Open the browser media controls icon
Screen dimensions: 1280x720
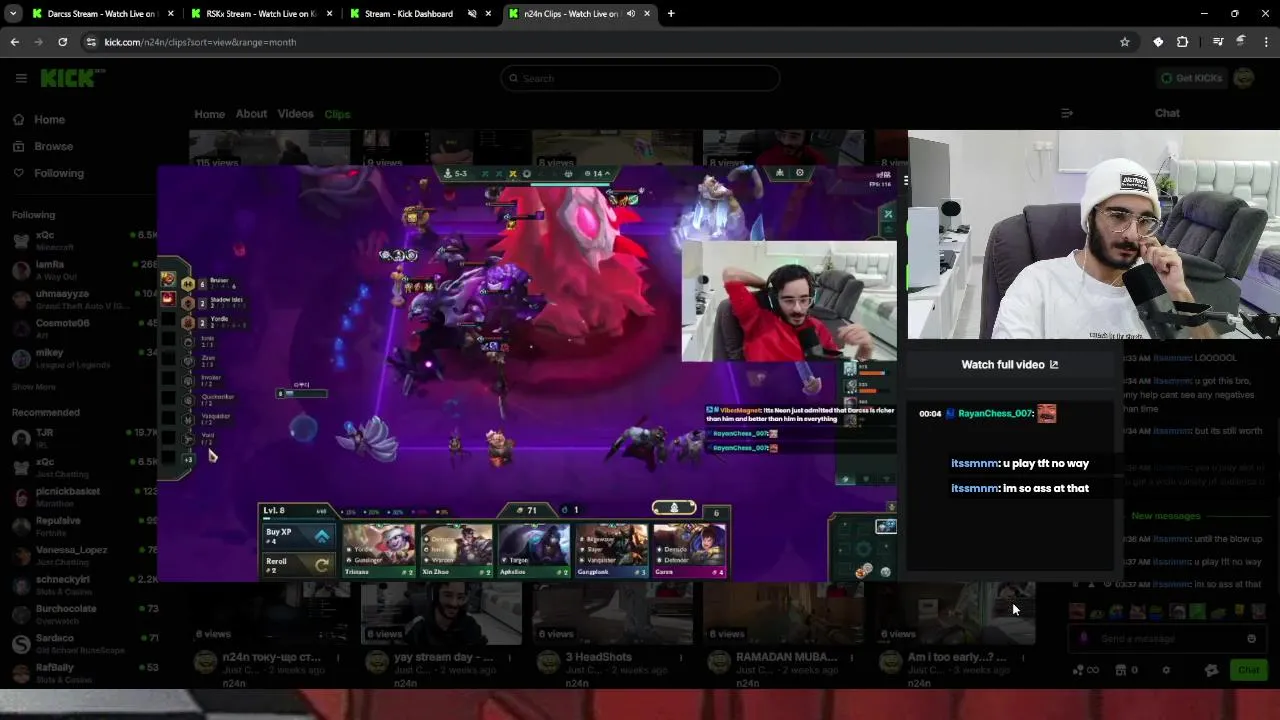click(x=1217, y=42)
